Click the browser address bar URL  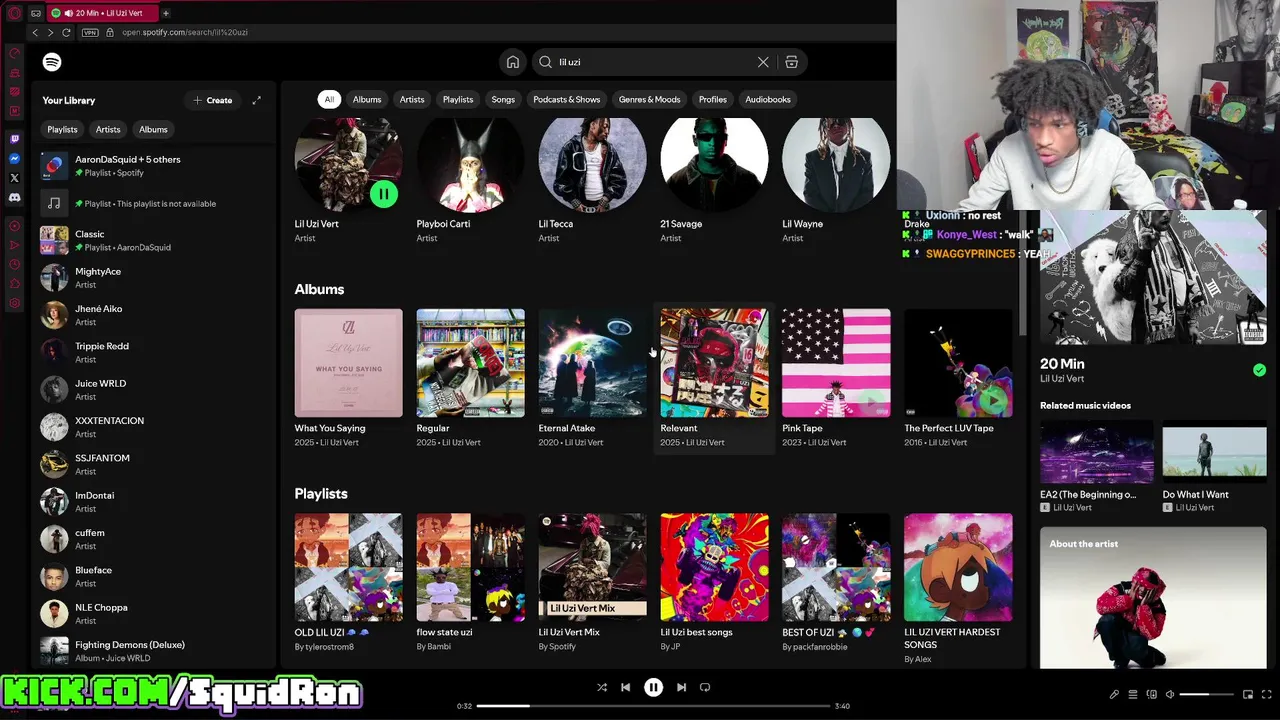click(x=185, y=32)
